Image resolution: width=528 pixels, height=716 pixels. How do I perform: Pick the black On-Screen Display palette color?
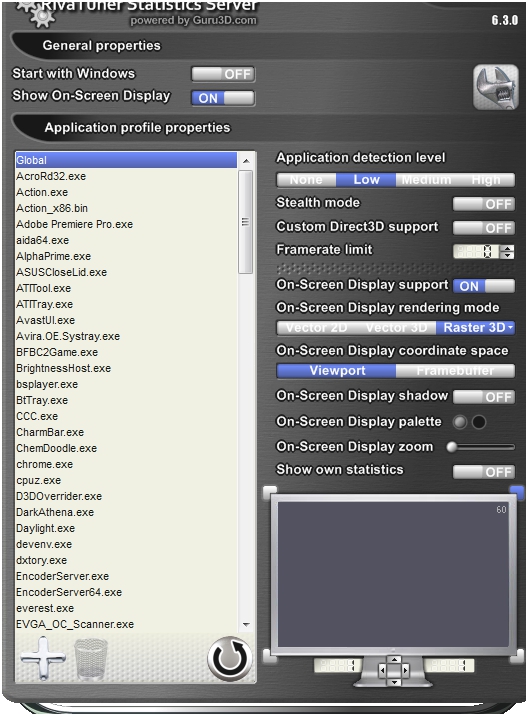pos(479,422)
